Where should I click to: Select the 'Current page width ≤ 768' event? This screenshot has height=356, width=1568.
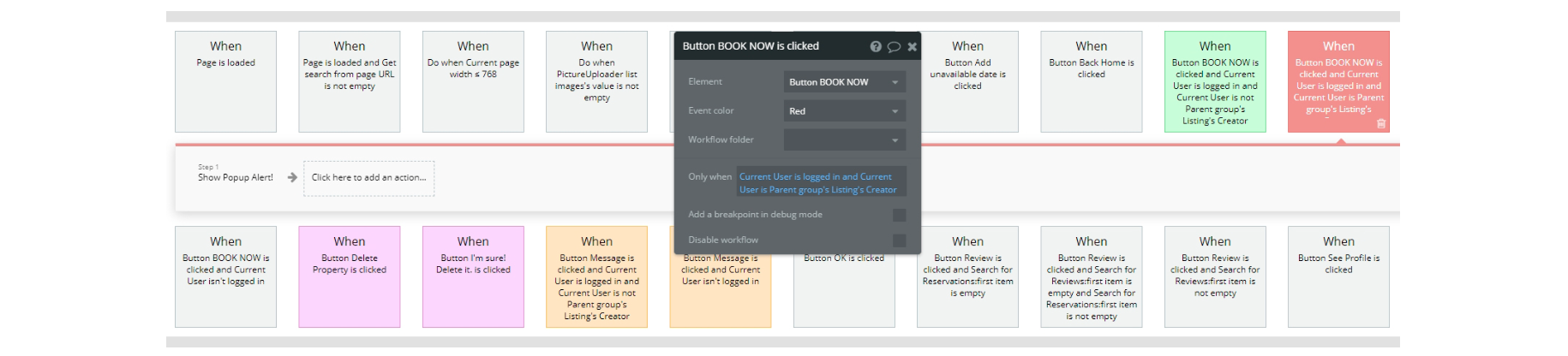(x=473, y=81)
